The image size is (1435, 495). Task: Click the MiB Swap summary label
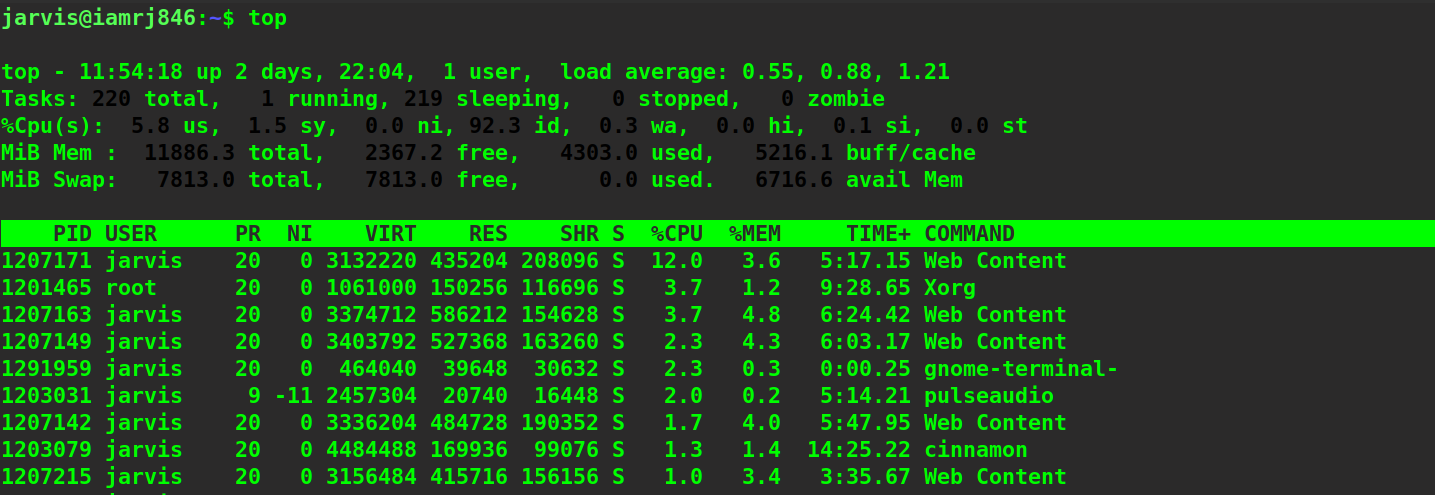pyautogui.click(x=59, y=180)
